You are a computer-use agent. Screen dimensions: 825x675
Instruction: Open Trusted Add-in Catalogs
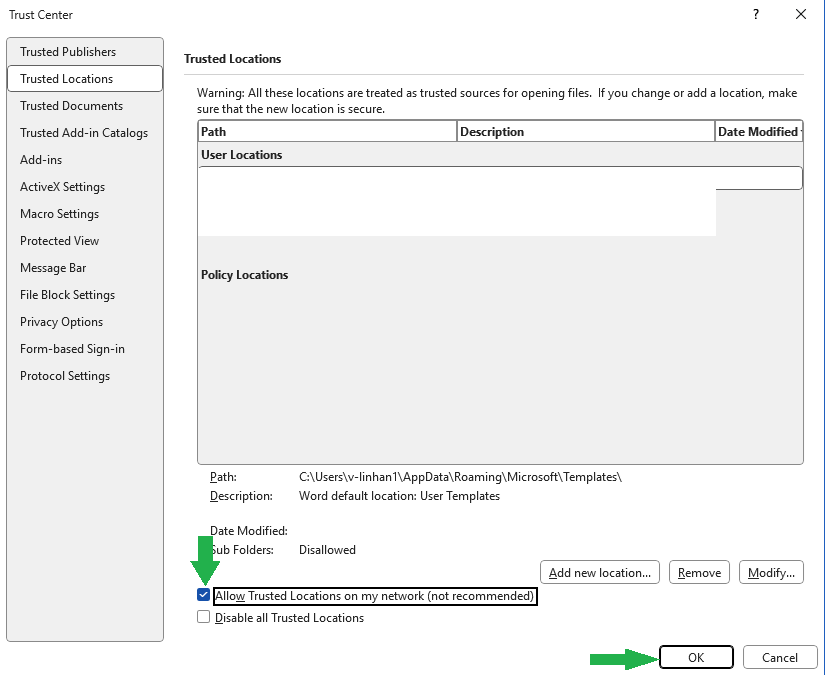tap(85, 133)
